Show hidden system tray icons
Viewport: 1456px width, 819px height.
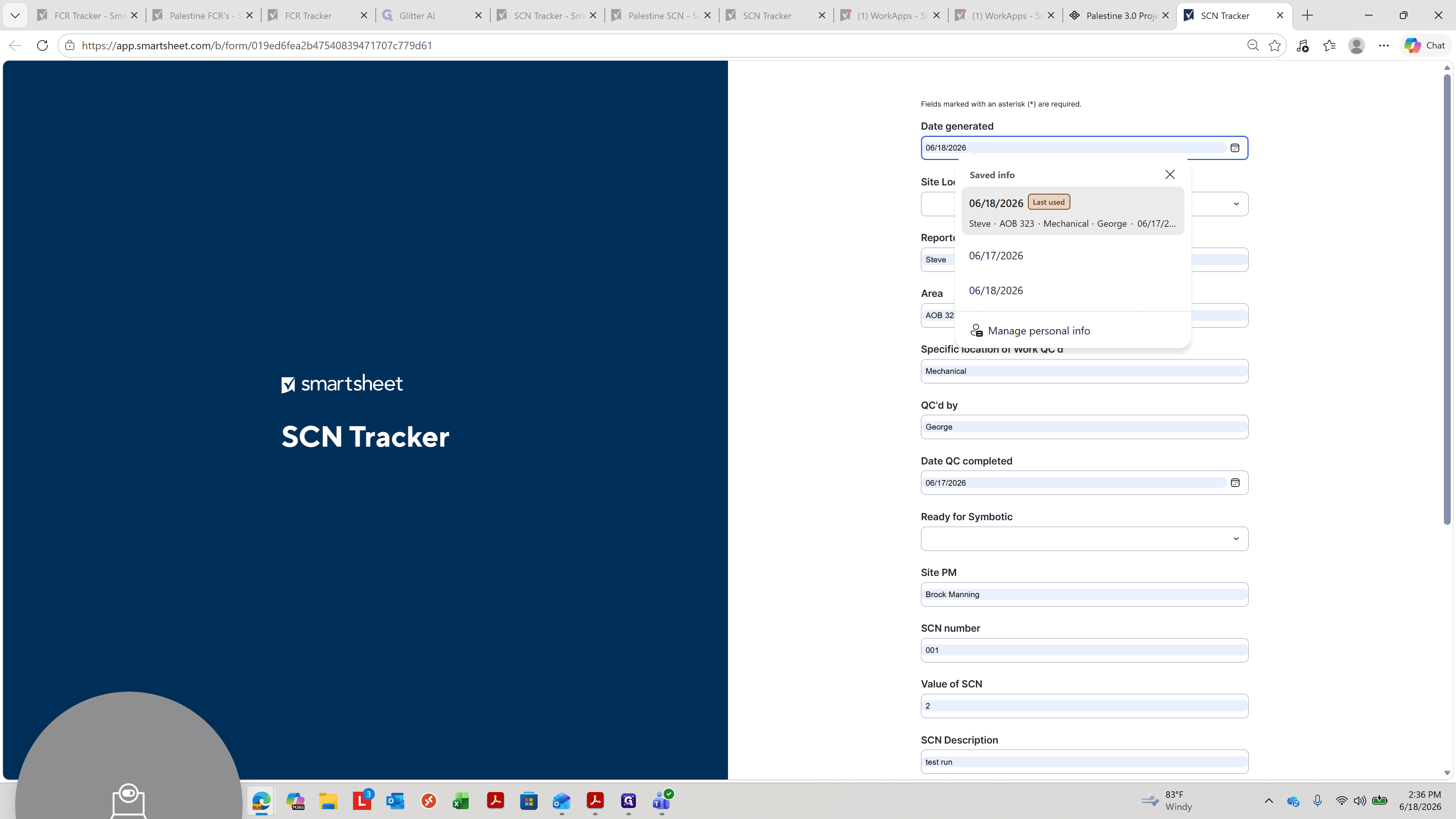click(x=1269, y=800)
